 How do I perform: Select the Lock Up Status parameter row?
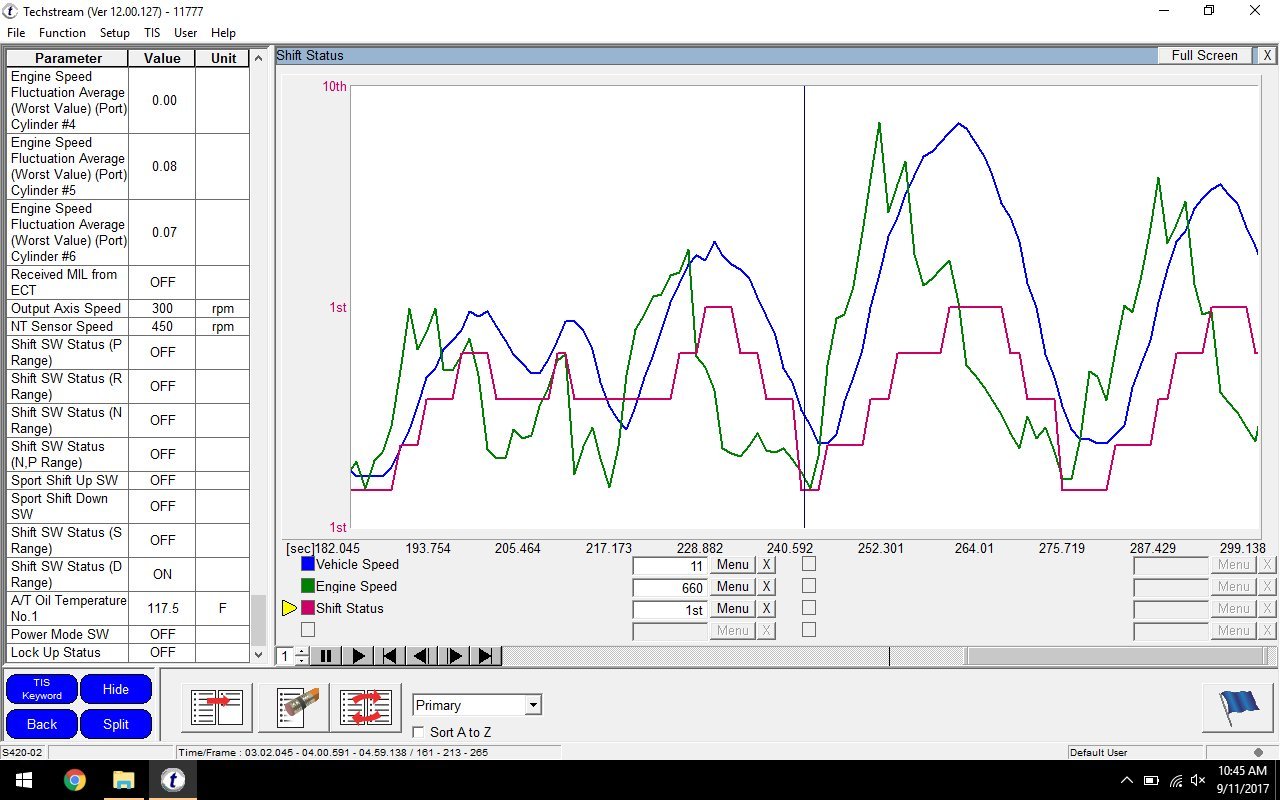click(128, 652)
